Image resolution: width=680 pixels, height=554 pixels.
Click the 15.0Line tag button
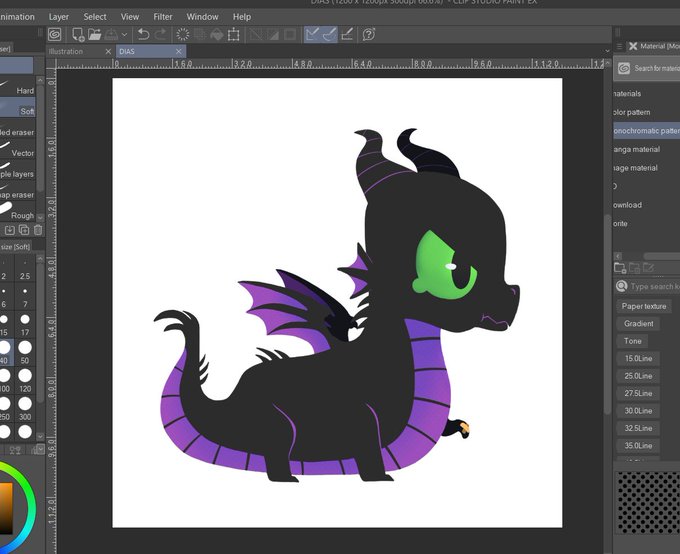click(638, 358)
